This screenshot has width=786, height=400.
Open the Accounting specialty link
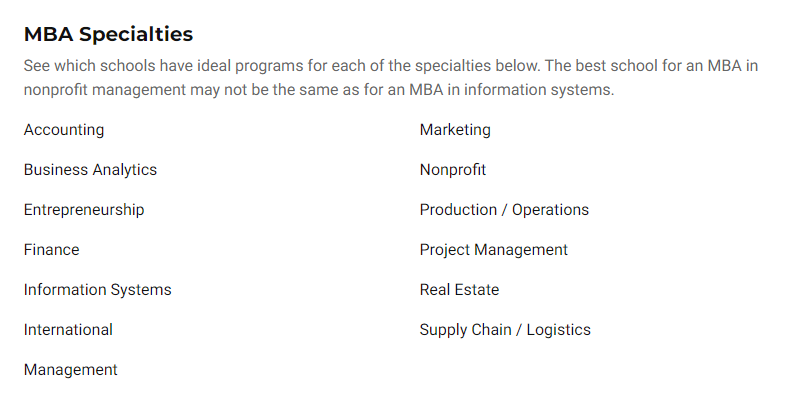64,130
